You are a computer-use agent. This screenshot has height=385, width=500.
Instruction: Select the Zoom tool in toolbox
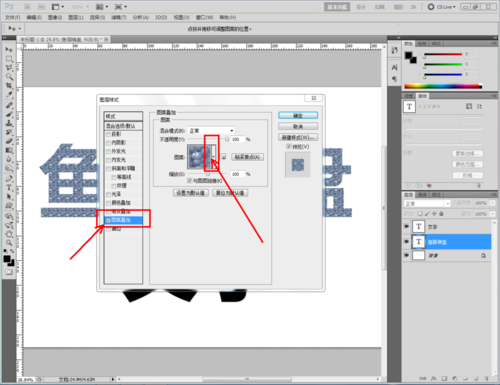[x=9, y=243]
